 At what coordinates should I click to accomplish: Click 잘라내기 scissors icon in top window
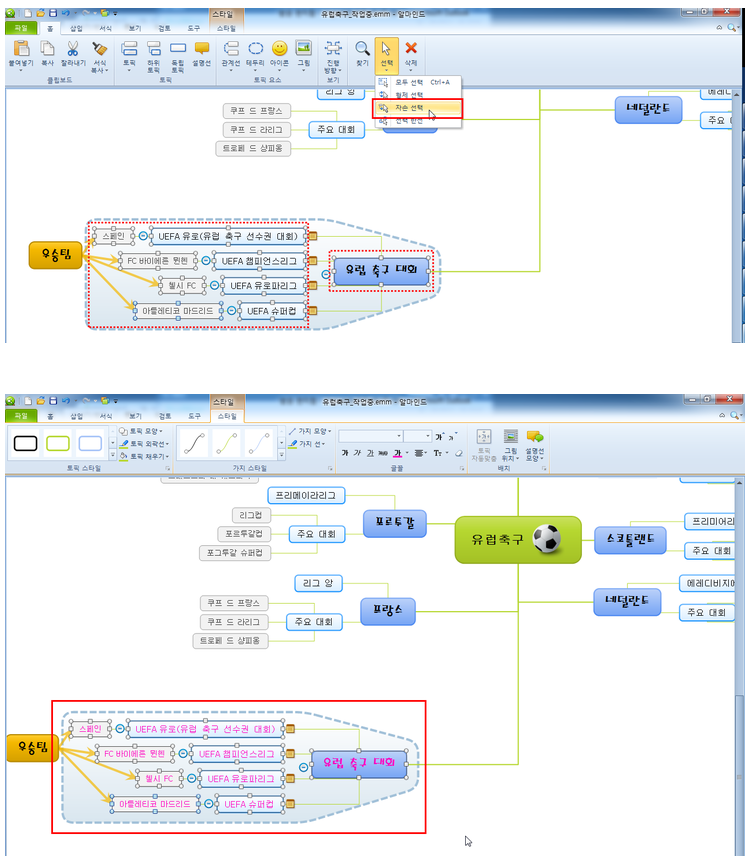point(73,49)
